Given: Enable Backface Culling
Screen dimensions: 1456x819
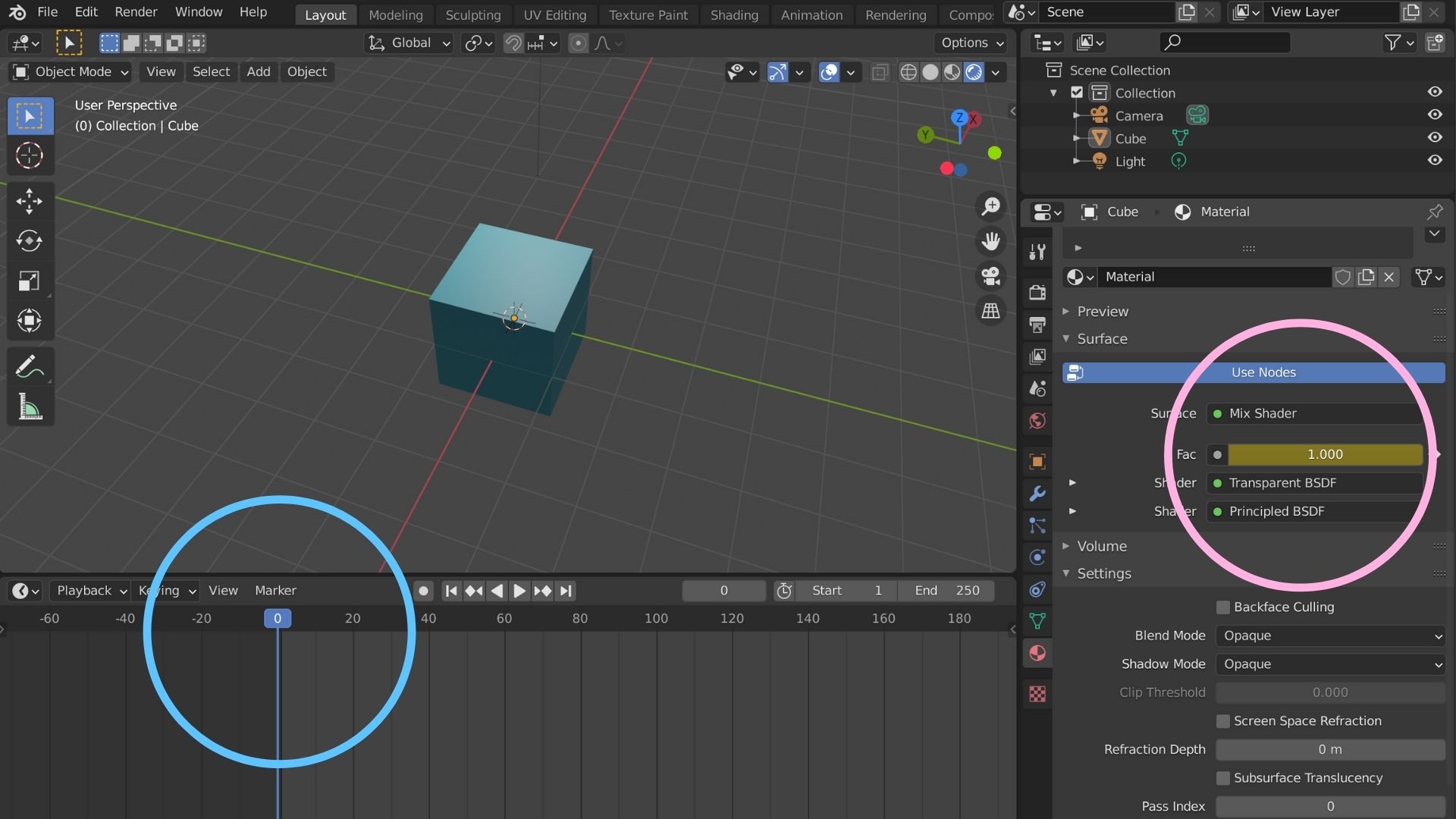Looking at the screenshot, I should pos(1222,607).
